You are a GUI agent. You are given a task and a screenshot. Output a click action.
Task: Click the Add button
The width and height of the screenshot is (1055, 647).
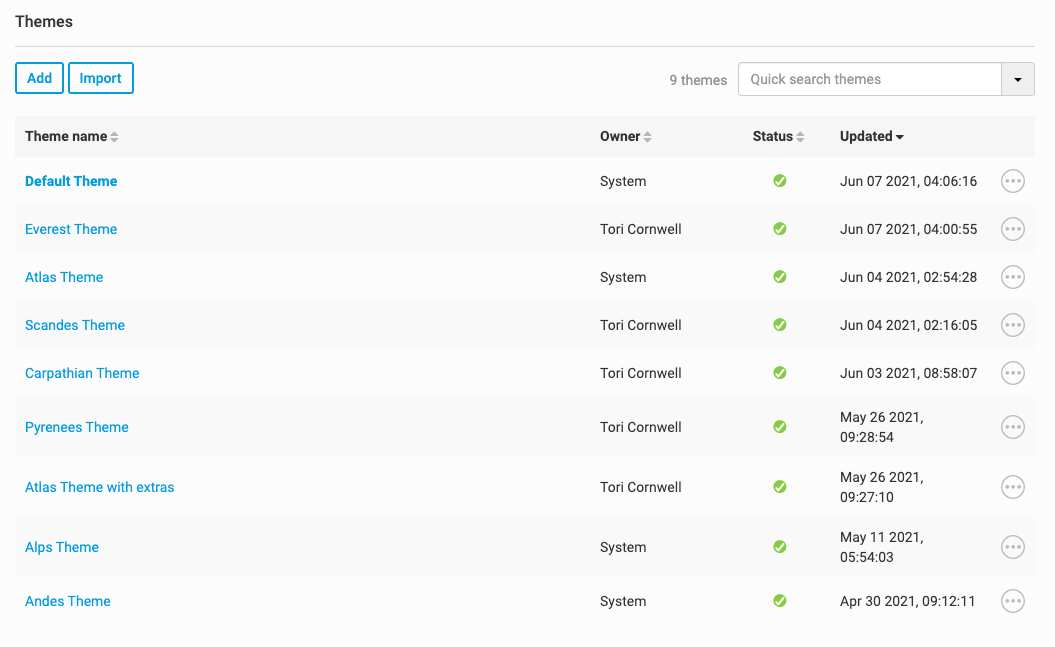click(40, 78)
